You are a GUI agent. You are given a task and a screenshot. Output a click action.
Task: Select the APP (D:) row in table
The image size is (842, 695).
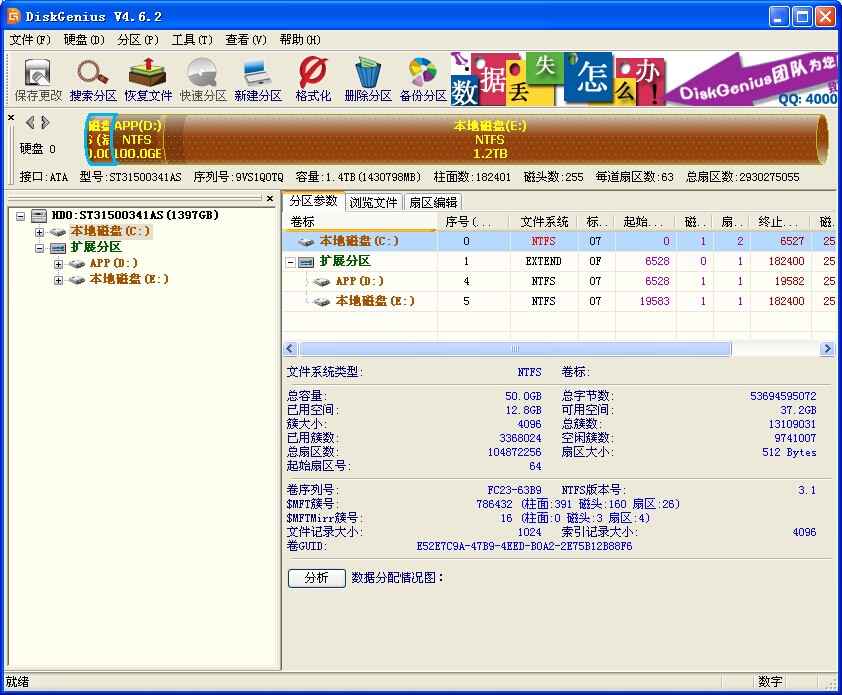[559, 281]
